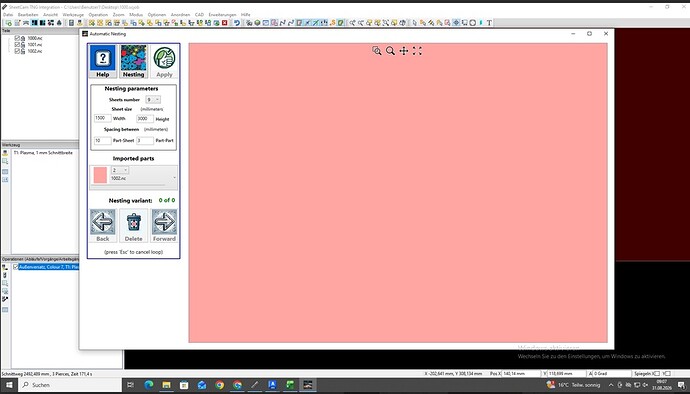Open Help in the Automatic Nesting dialog
This screenshot has height=394, width=690.
click(x=103, y=62)
